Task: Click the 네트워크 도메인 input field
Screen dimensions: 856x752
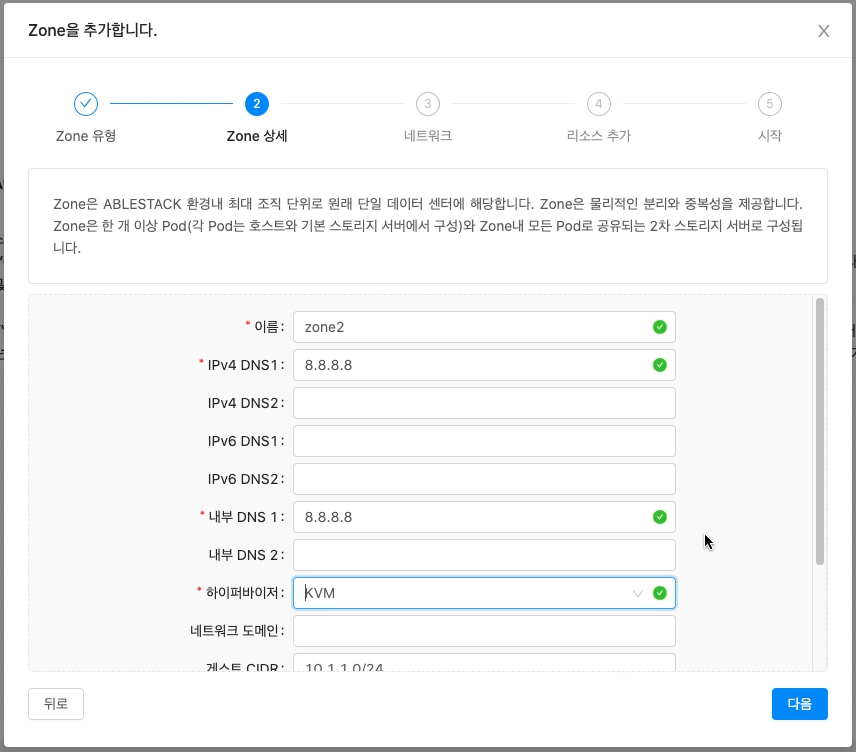Action: pyautogui.click(x=484, y=630)
